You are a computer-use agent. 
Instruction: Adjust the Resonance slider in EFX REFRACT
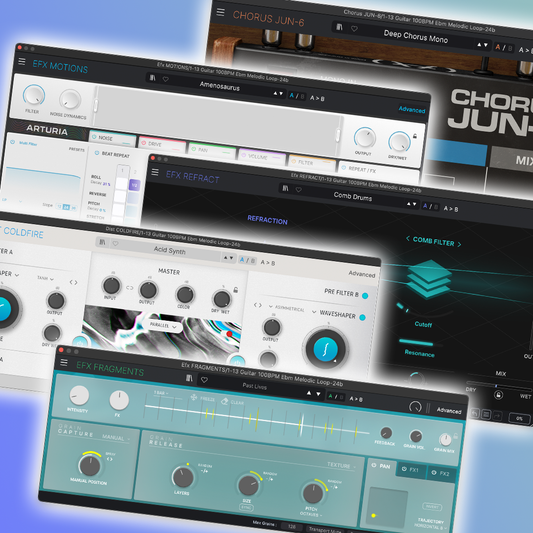[416, 342]
